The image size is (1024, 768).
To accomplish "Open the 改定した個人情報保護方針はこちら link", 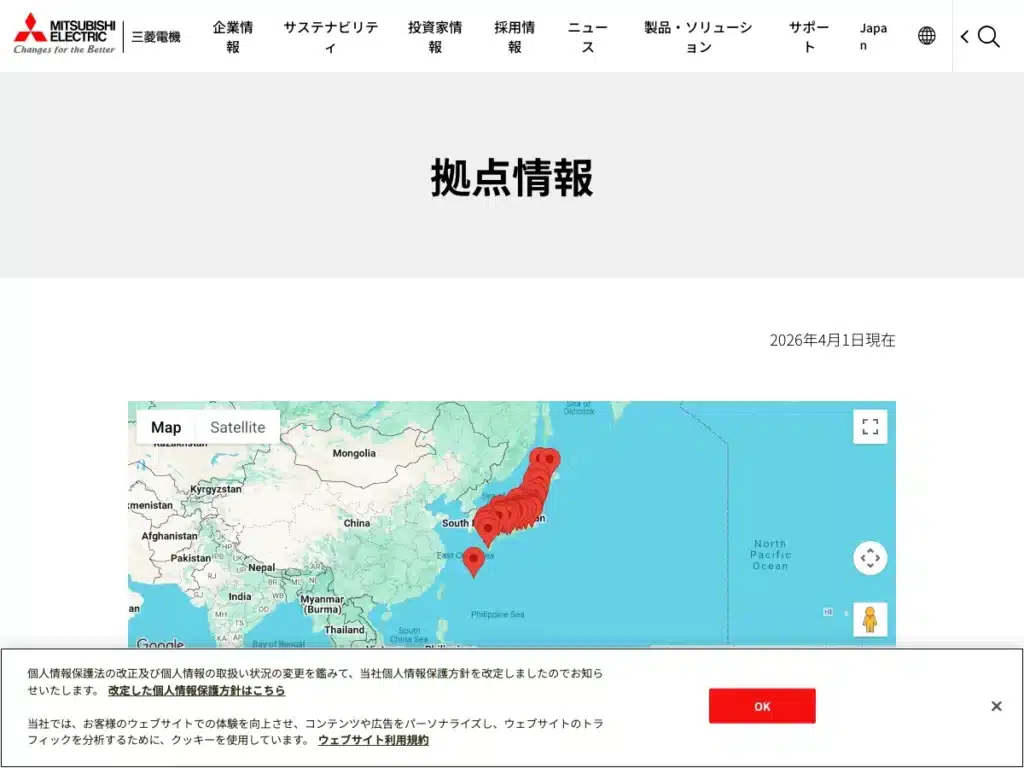I will [197, 690].
